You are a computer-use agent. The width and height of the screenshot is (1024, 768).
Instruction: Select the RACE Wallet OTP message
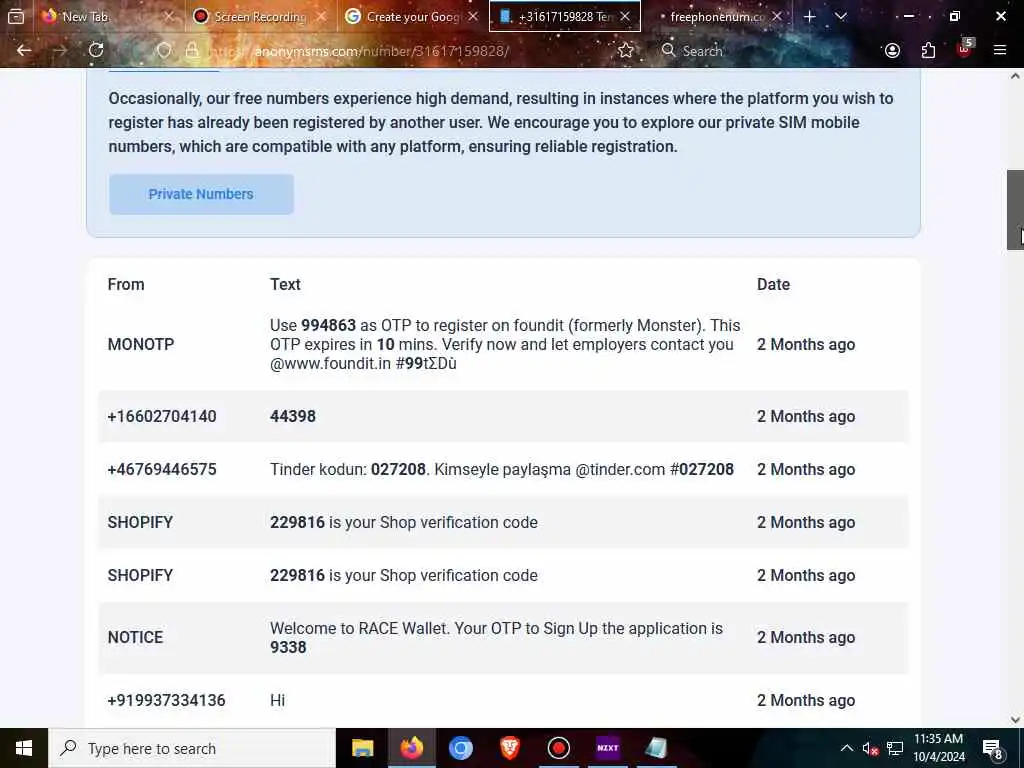point(496,638)
